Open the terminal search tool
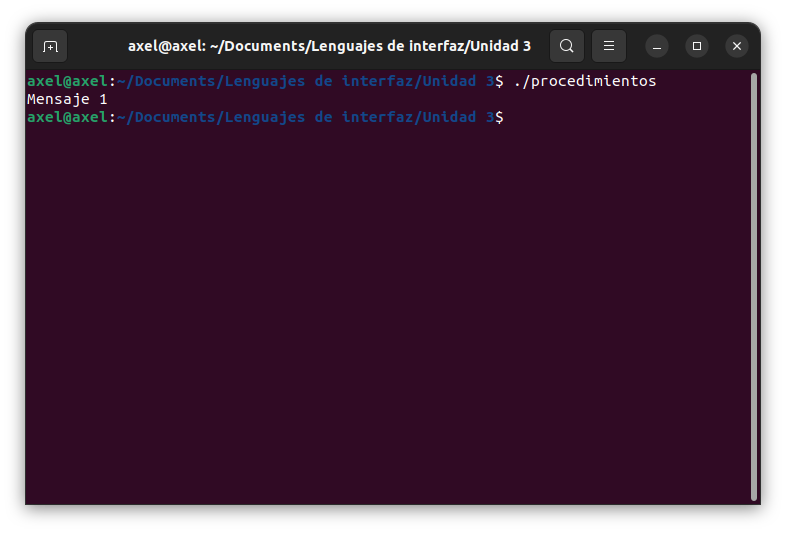This screenshot has height=533, width=786. coord(566,46)
